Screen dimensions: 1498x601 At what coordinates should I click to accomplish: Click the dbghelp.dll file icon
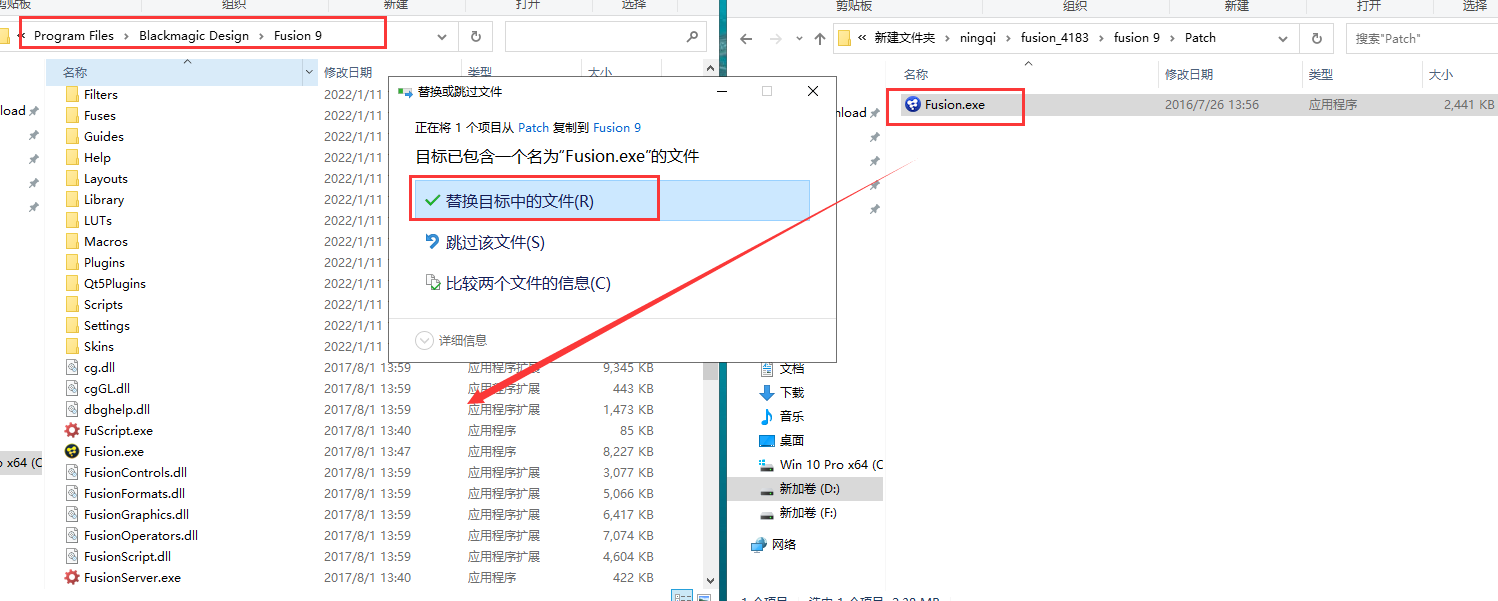pyautogui.click(x=72, y=409)
